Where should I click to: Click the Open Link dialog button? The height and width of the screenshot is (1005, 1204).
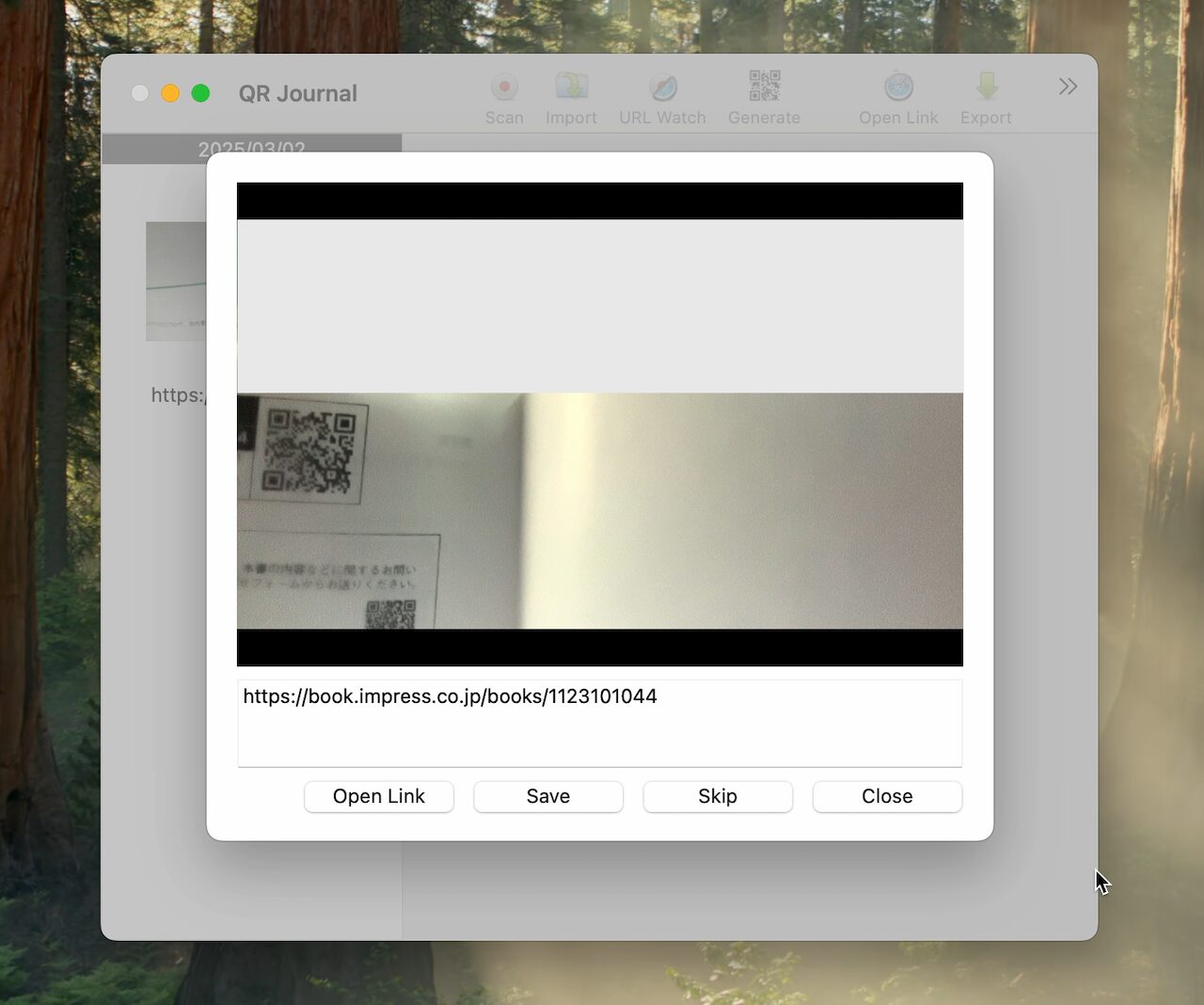pyautogui.click(x=379, y=796)
